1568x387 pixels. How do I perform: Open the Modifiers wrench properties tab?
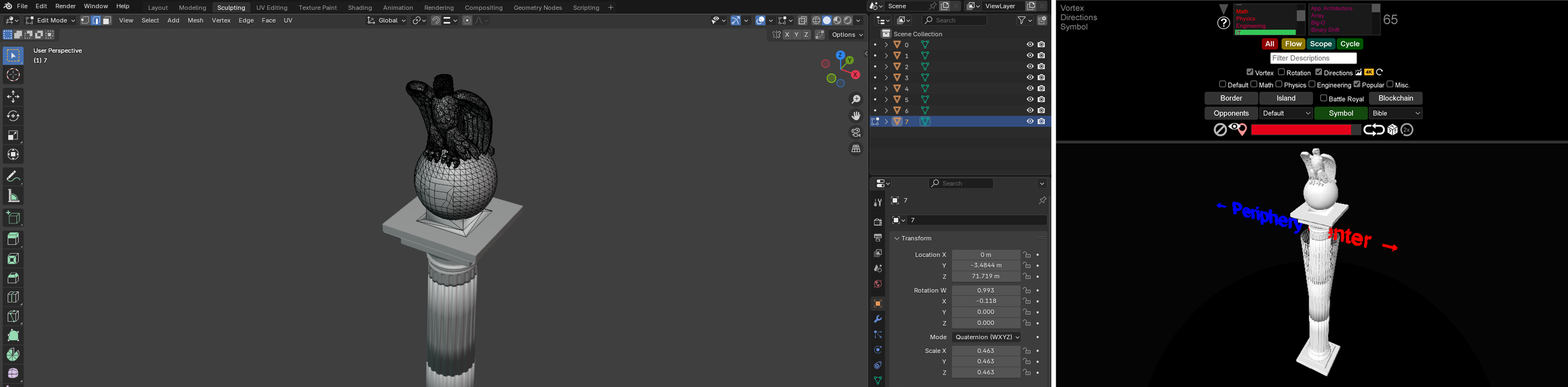[x=878, y=319]
